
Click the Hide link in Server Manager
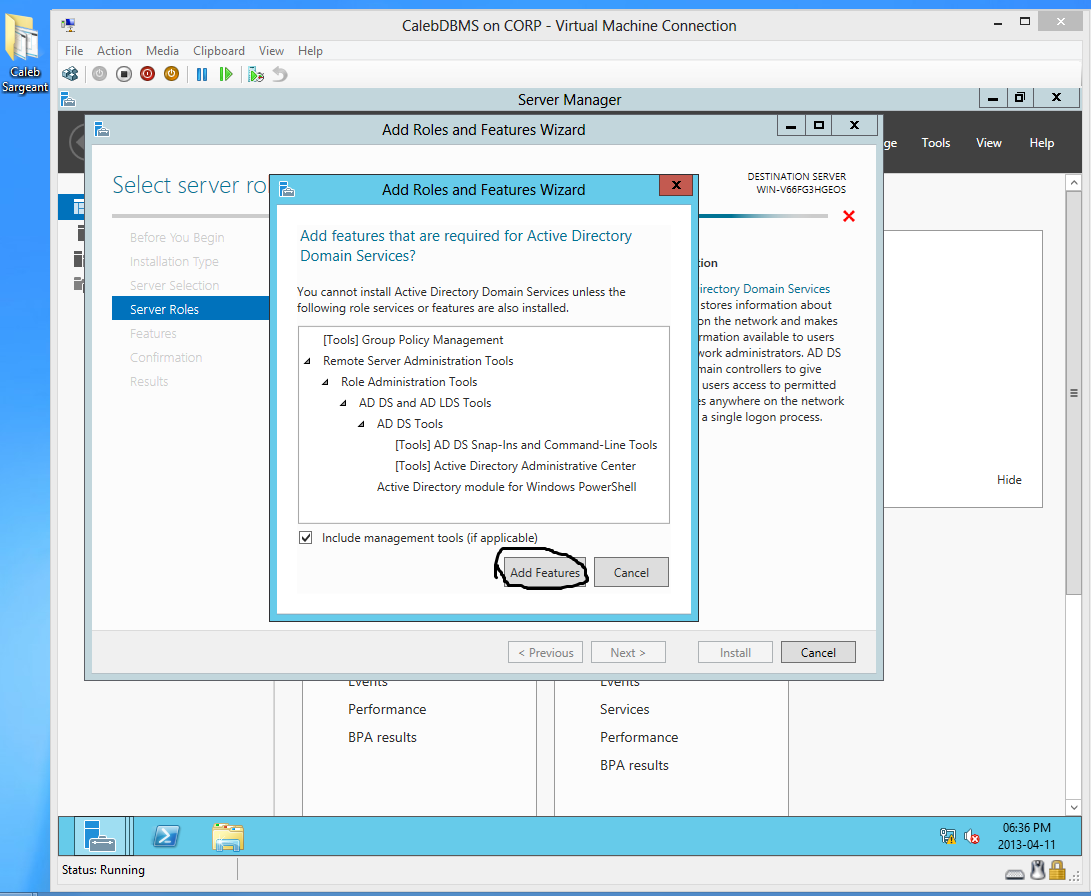(x=1009, y=480)
